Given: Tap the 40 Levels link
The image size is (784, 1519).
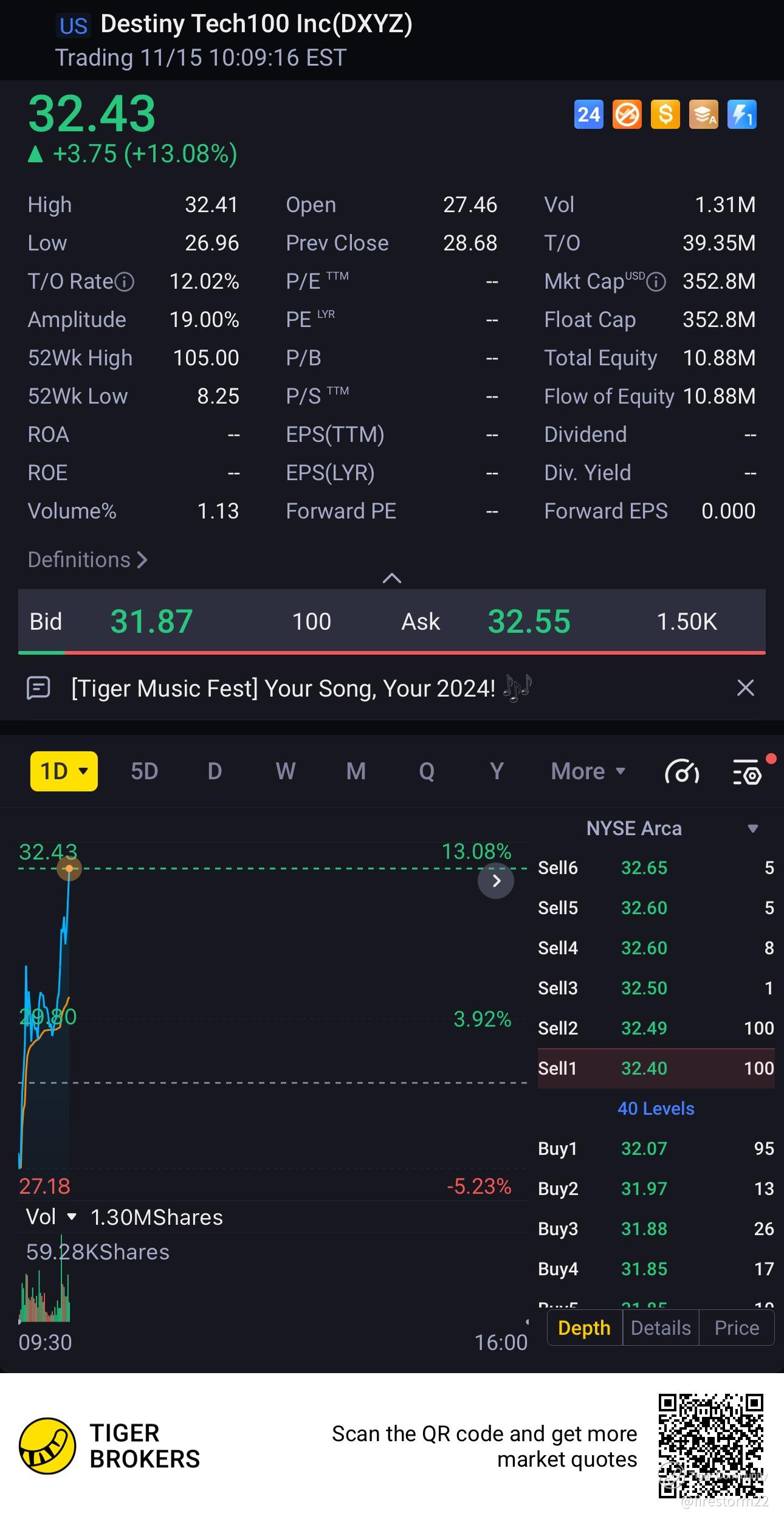Looking at the screenshot, I should tap(656, 1108).
